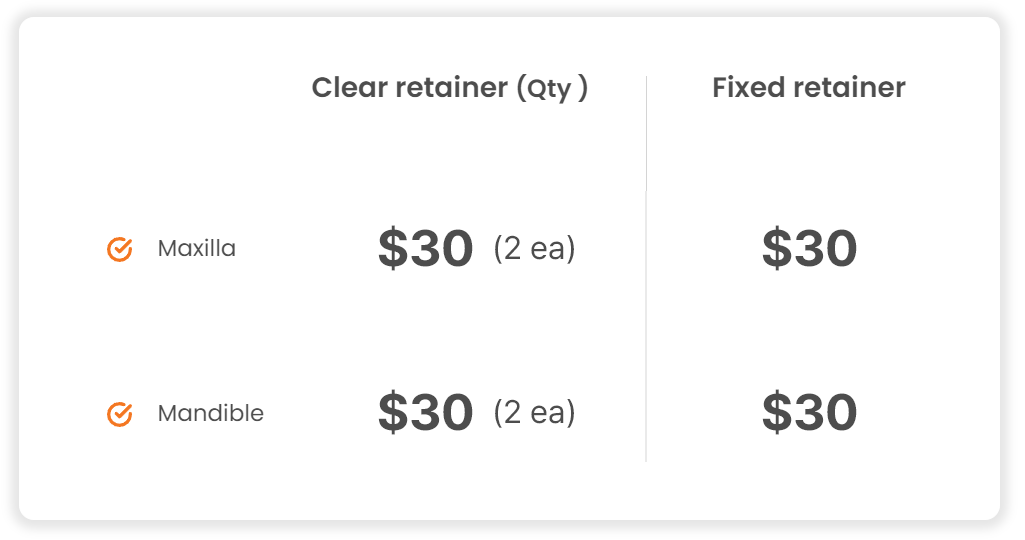Click the word Fixed in the column heading
The height and width of the screenshot is (540, 1025).
pos(748,87)
